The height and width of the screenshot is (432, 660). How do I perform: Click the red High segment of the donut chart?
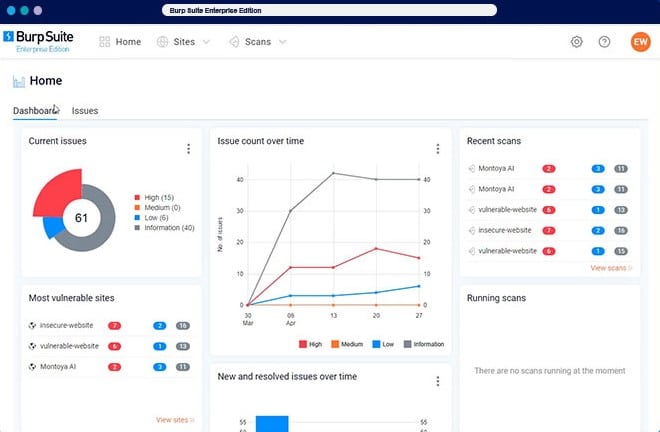[58, 192]
